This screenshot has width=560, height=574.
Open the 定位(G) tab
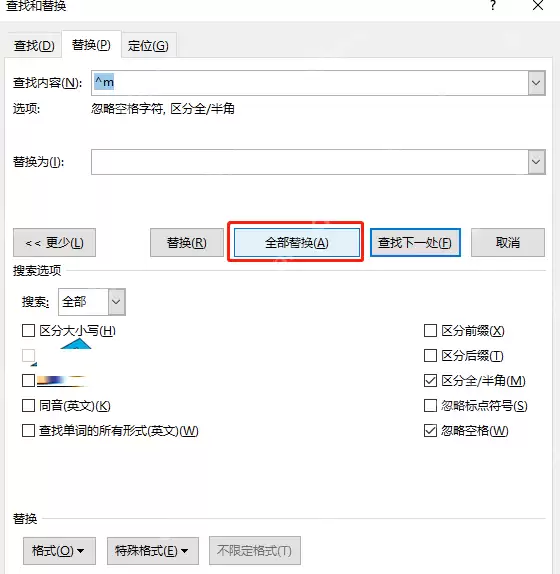click(148, 45)
